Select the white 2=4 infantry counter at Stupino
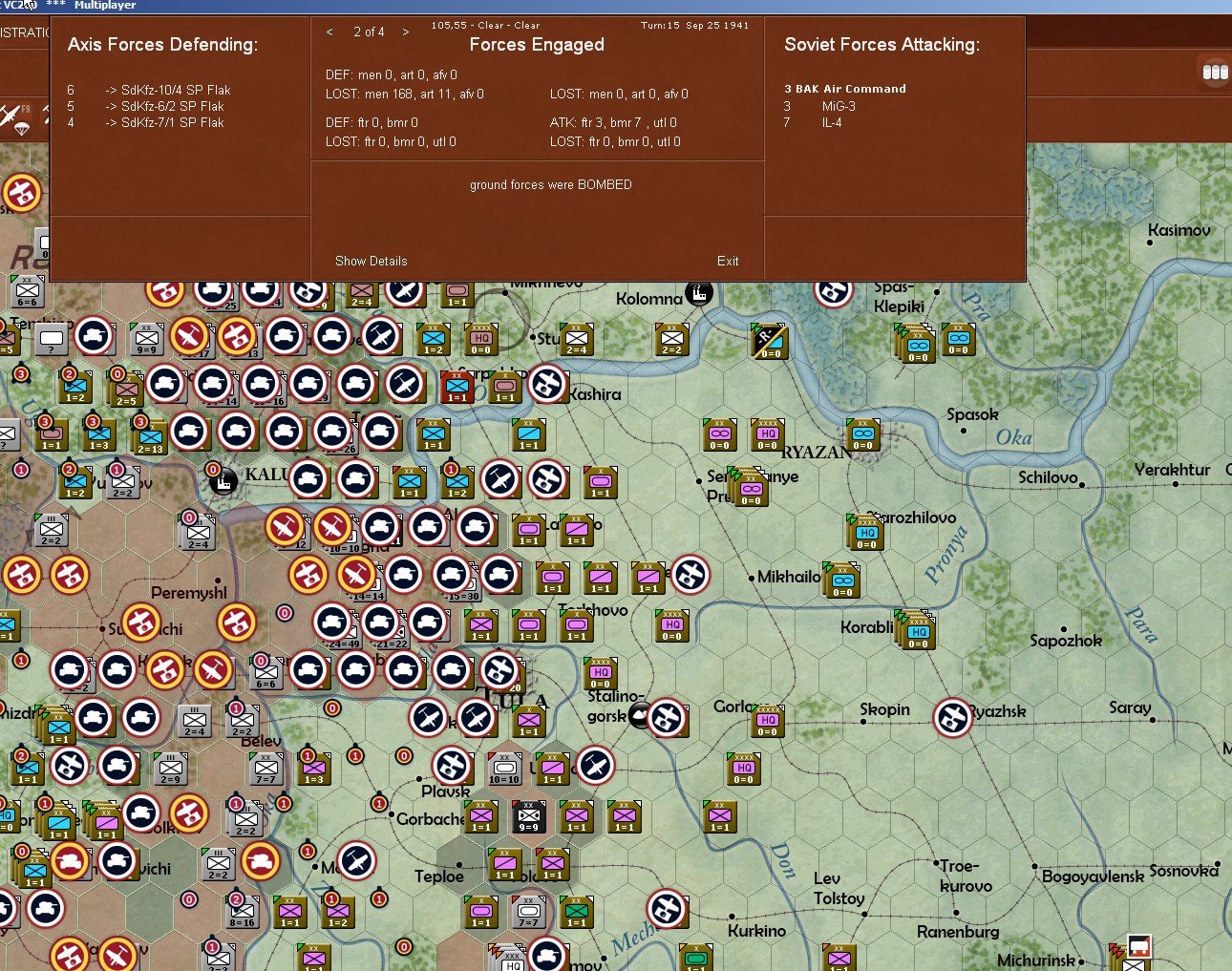The height and width of the screenshot is (971, 1232). click(x=577, y=340)
